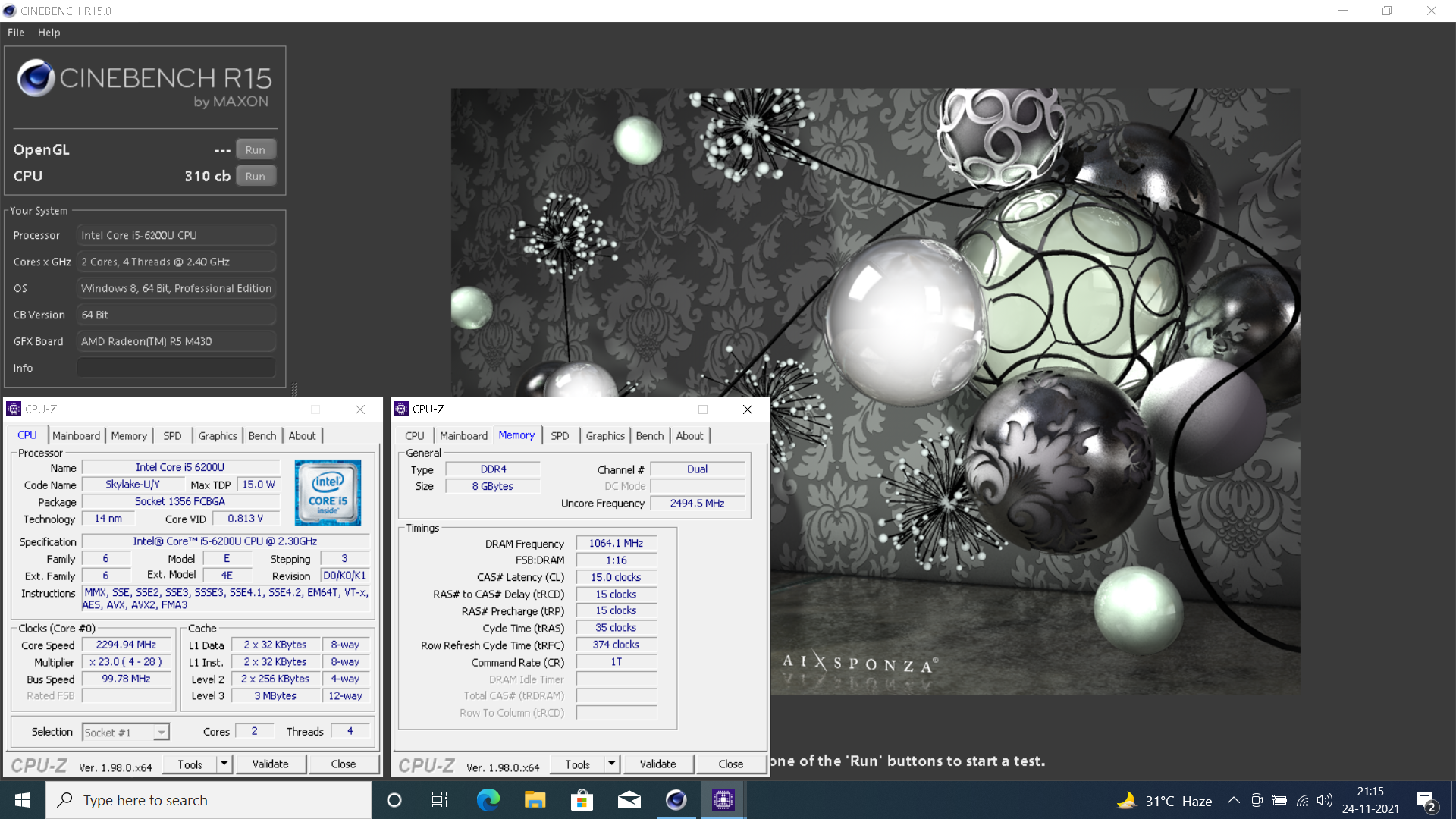Open clock and date 21:15 flyout

point(1370,800)
